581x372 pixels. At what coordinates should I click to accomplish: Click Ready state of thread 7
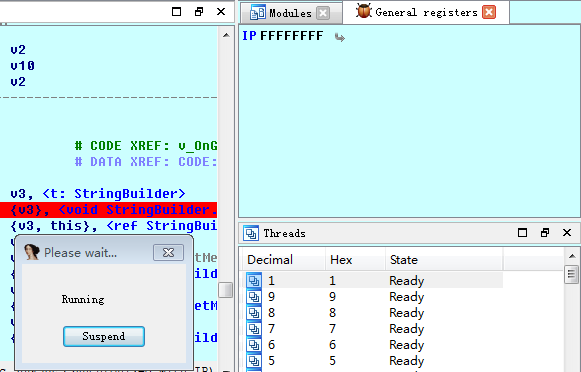pos(406,329)
